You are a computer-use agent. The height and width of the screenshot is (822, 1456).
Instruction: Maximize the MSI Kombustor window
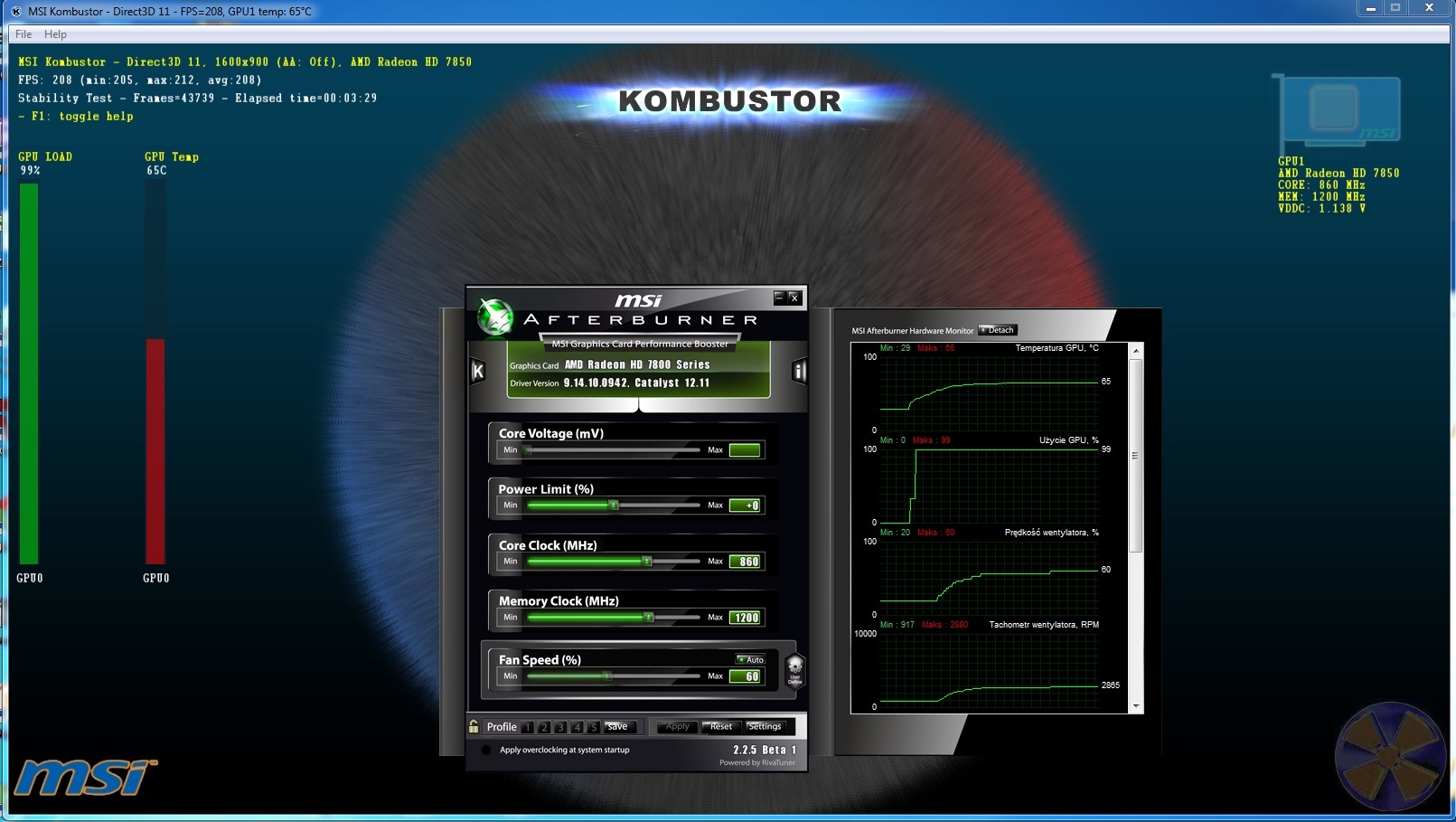(x=1395, y=8)
